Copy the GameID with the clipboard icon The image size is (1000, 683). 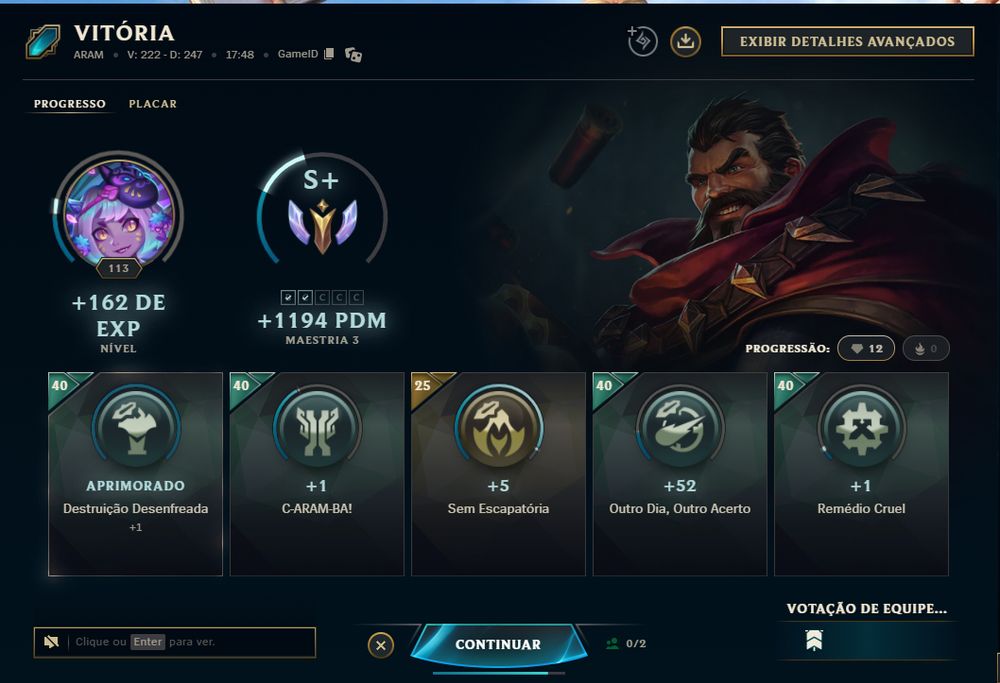(329, 54)
